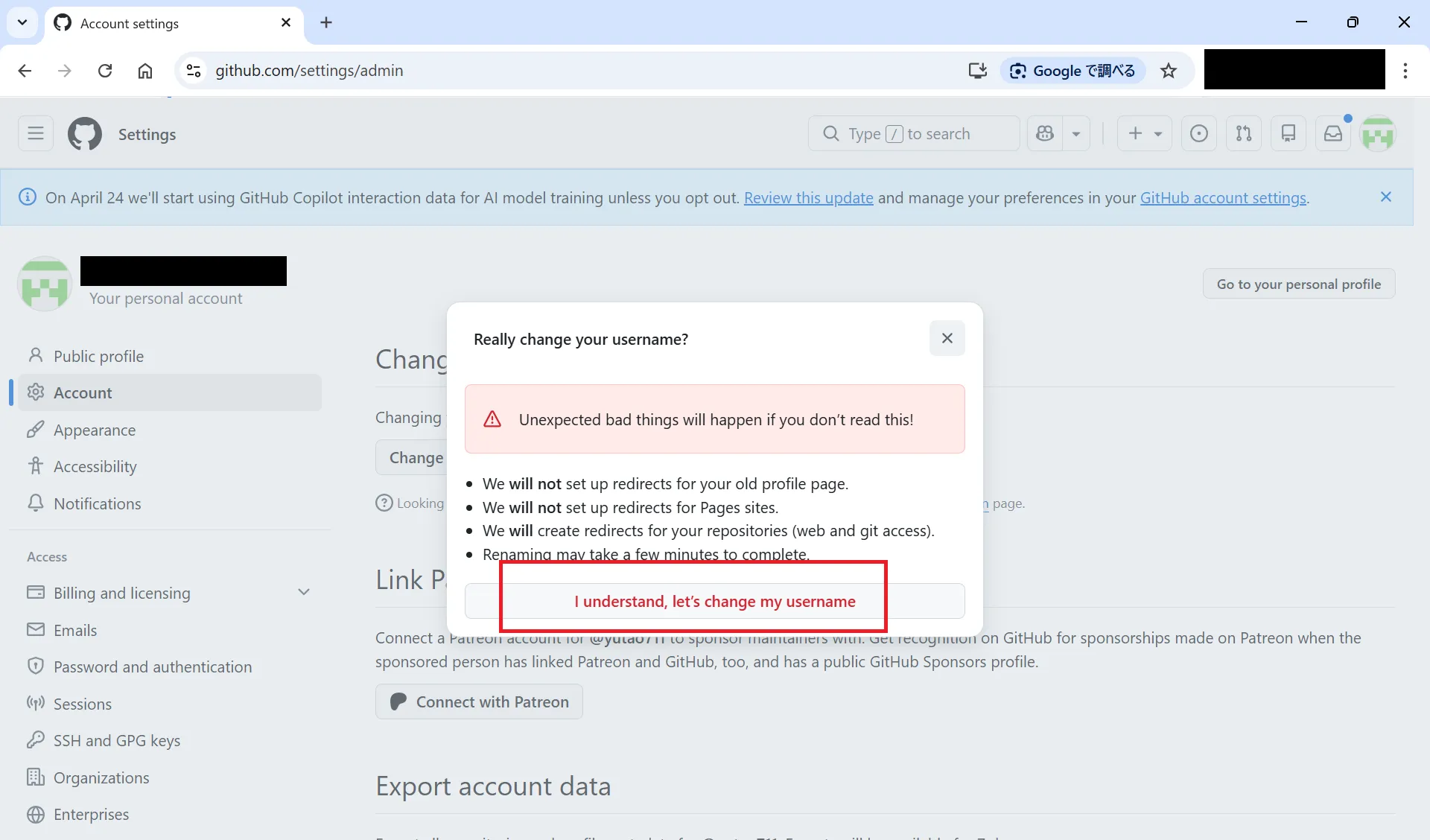Screen dimensions: 1430x840
Task: Bookmark this page with star icon
Action: coord(1169,71)
